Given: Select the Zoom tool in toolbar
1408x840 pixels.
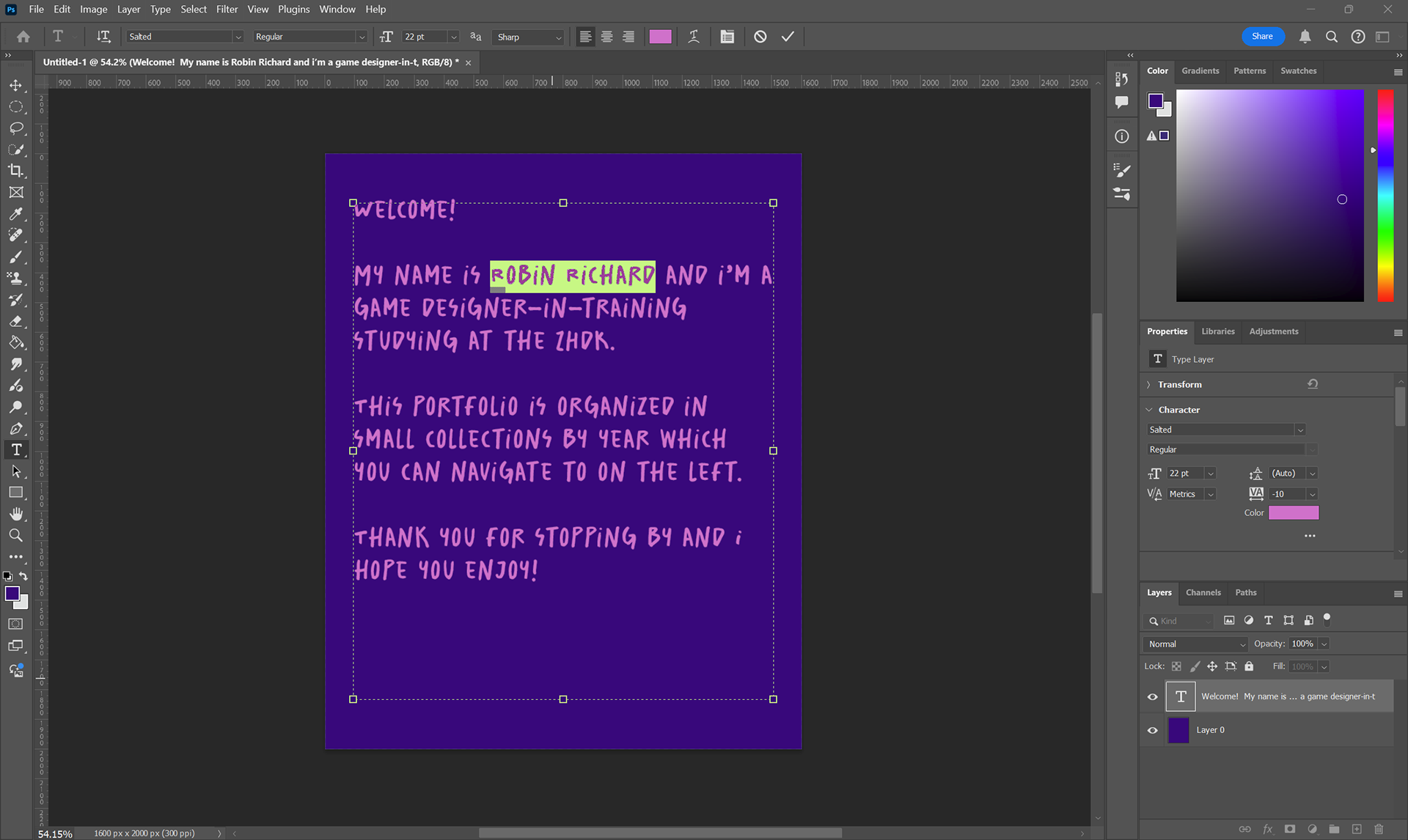Looking at the screenshot, I should point(15,536).
